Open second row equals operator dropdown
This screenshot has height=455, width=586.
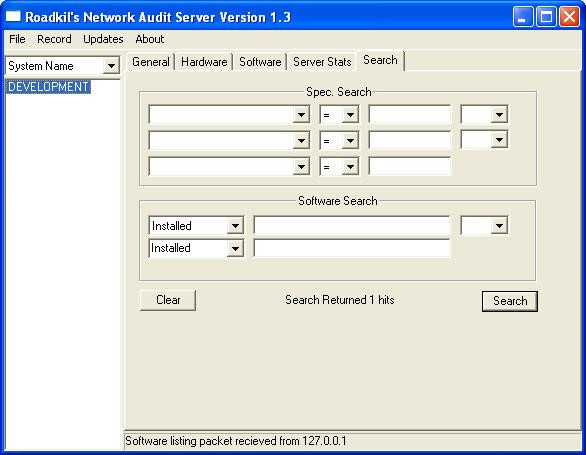click(350, 141)
